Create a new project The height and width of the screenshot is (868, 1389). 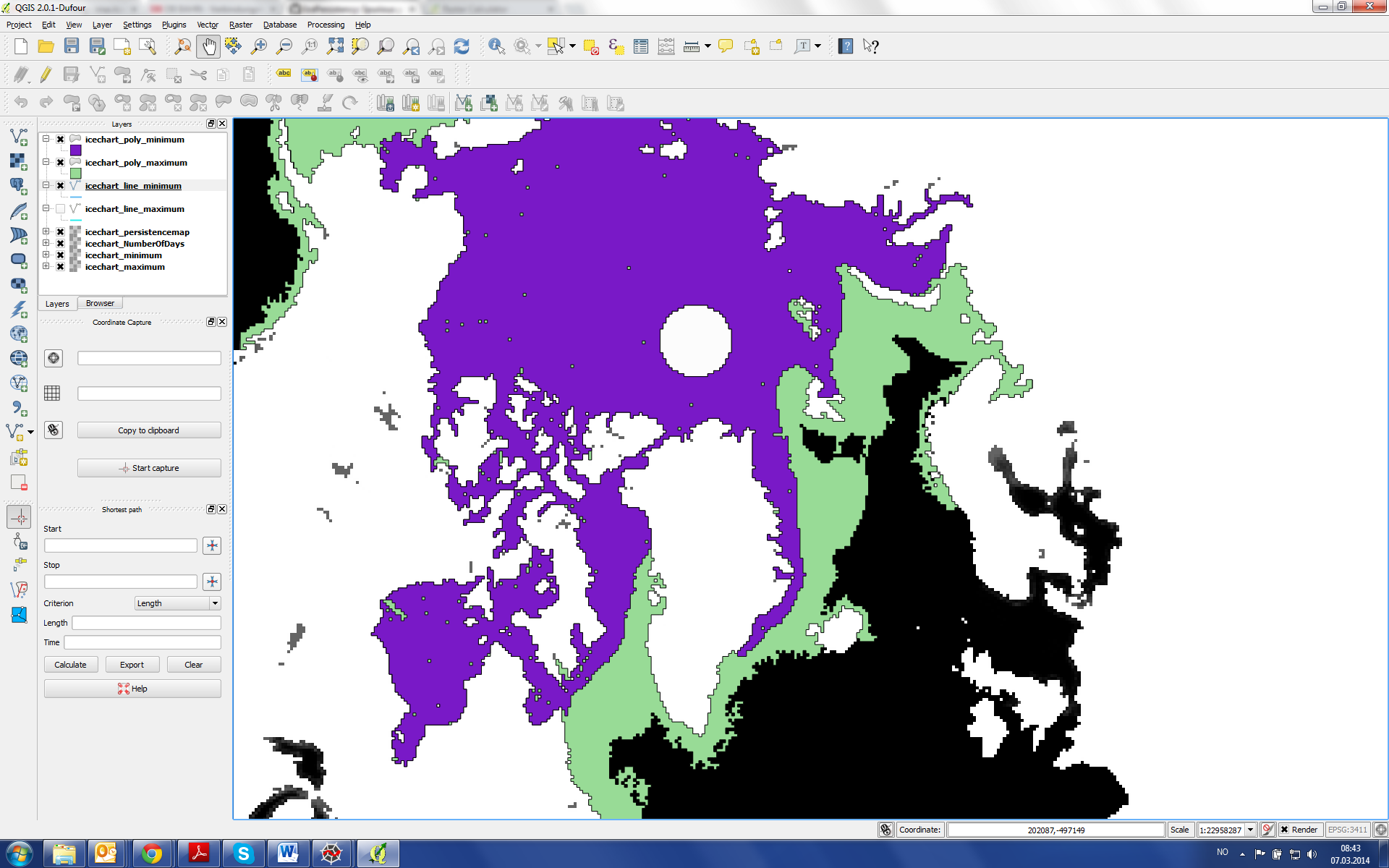coord(20,46)
